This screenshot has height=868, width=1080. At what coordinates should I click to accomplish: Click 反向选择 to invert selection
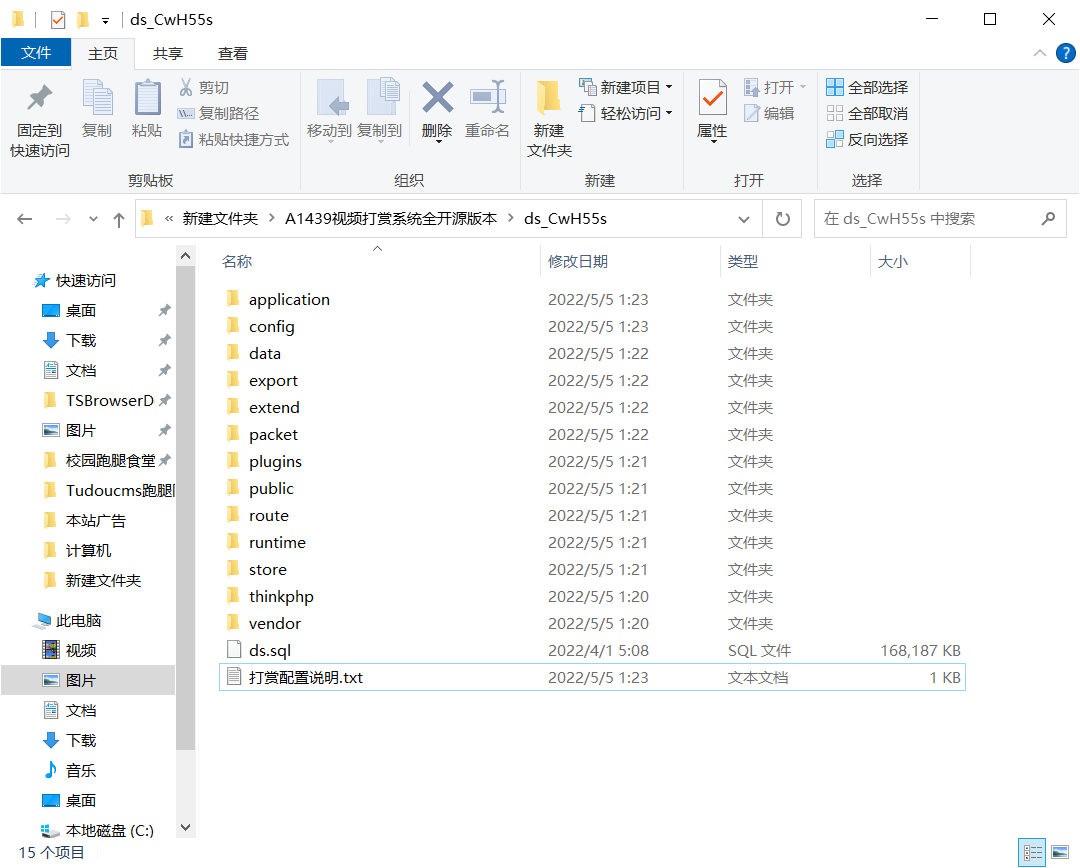coord(876,138)
